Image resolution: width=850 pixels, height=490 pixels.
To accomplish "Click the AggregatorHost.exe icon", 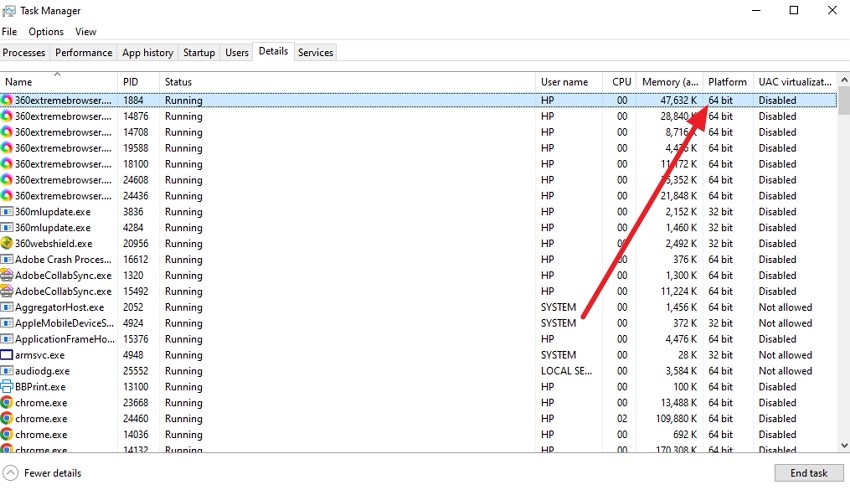I will 7,307.
